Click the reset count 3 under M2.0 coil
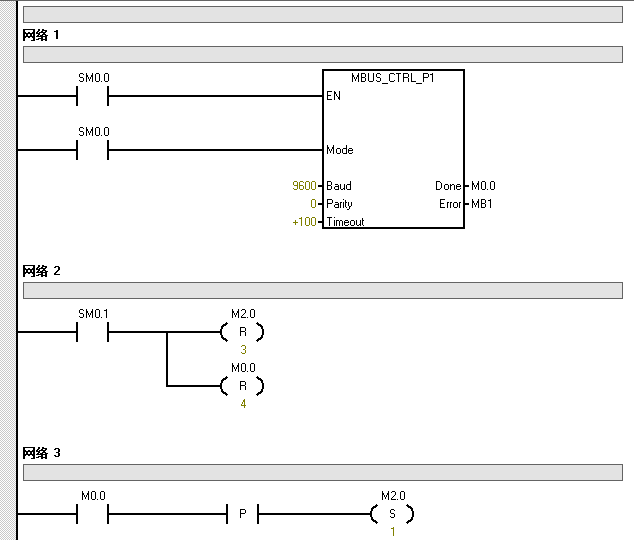 243,351
